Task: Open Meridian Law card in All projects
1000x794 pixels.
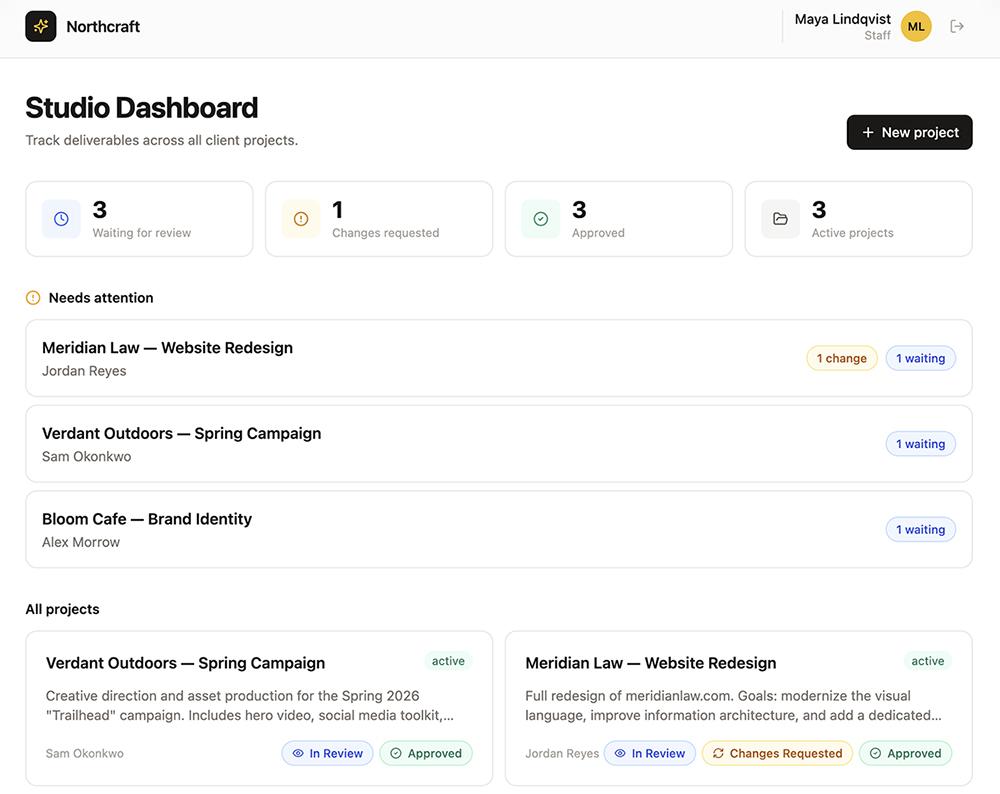Action: click(739, 709)
